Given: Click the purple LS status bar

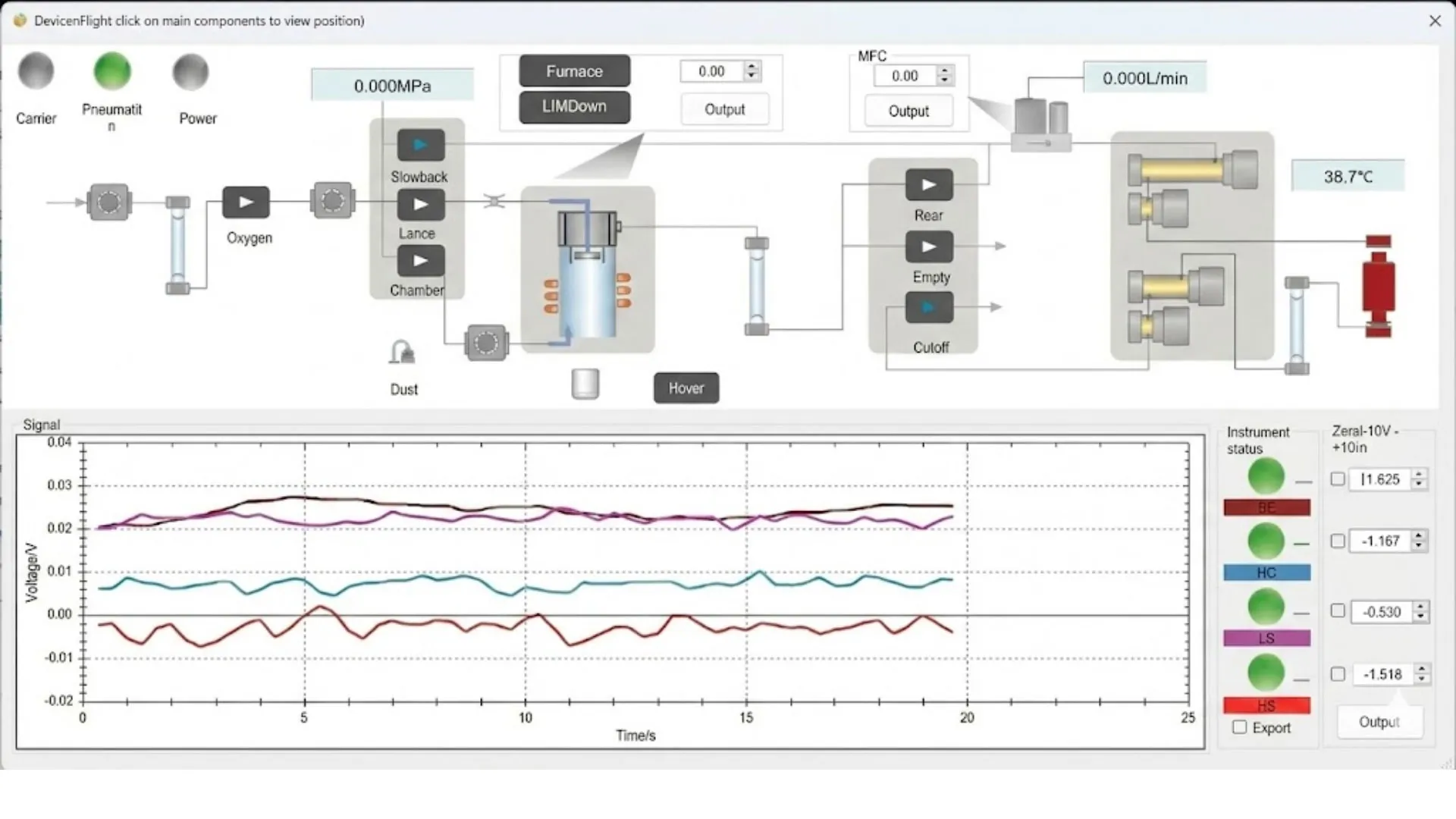Looking at the screenshot, I should [1266, 639].
